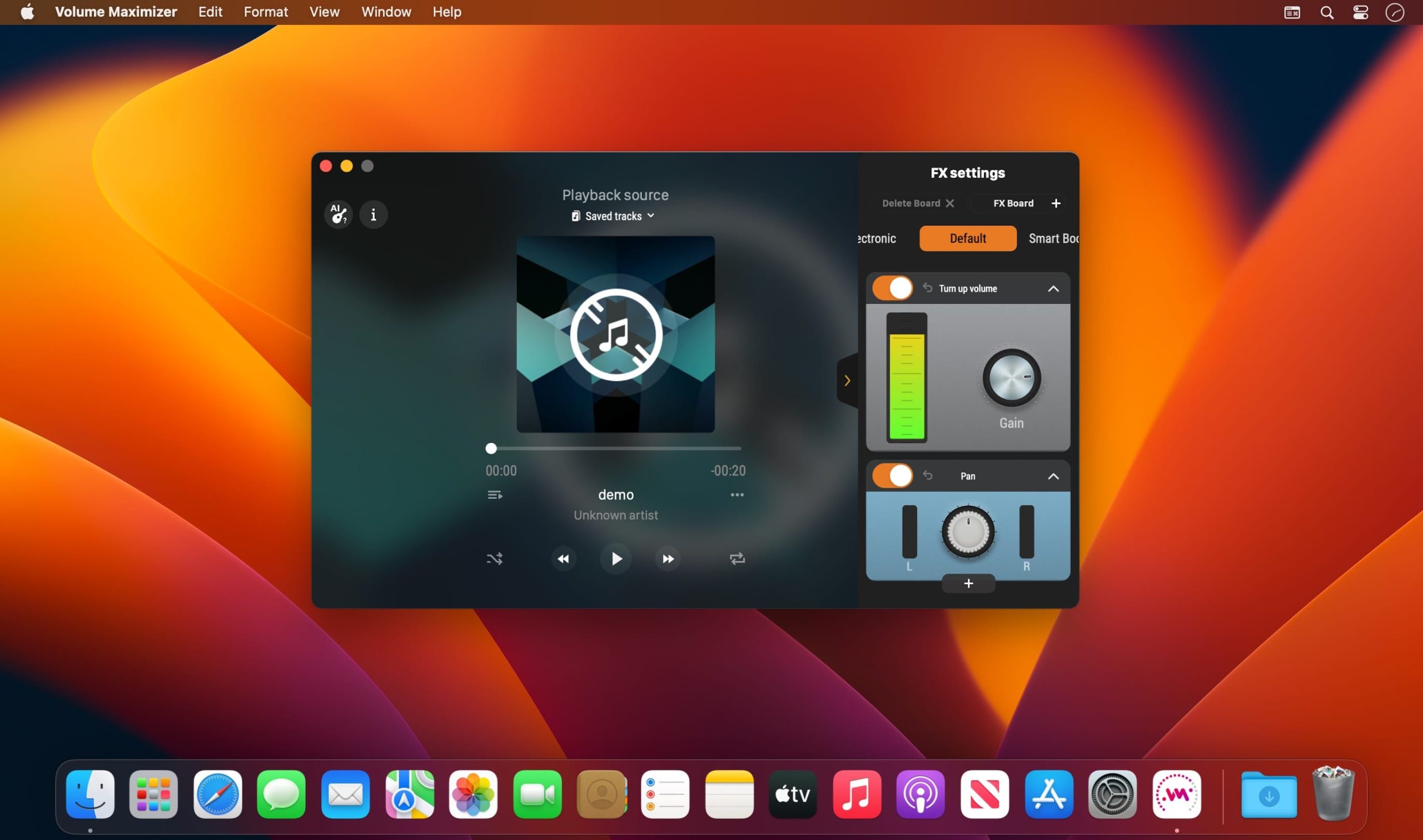Image resolution: width=1423 pixels, height=840 pixels.
Task: Open the Saved tracks source dropdown
Action: [x=613, y=216]
